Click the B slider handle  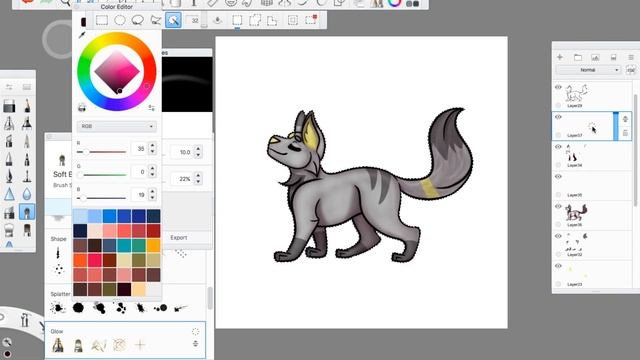(x=83, y=198)
